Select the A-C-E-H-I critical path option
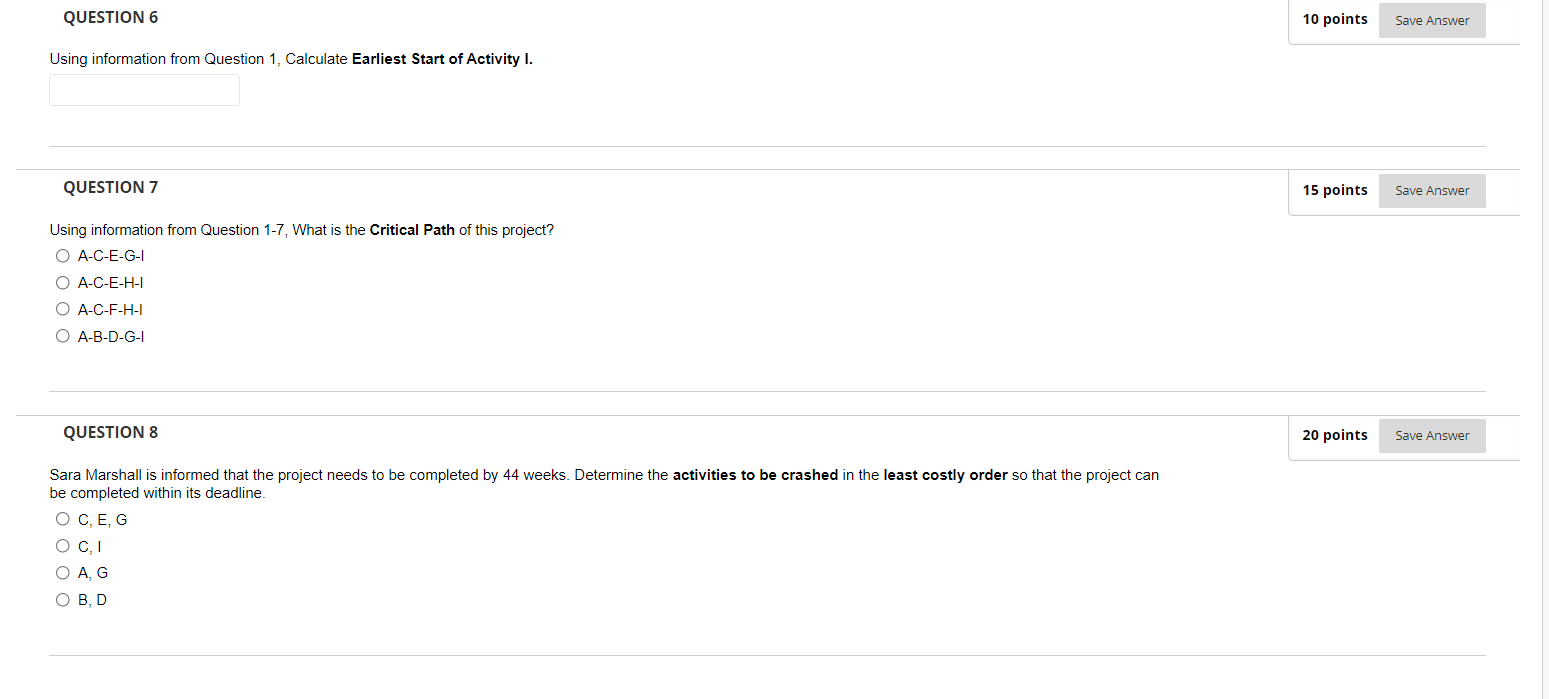This screenshot has height=699, width=1549. (x=62, y=282)
